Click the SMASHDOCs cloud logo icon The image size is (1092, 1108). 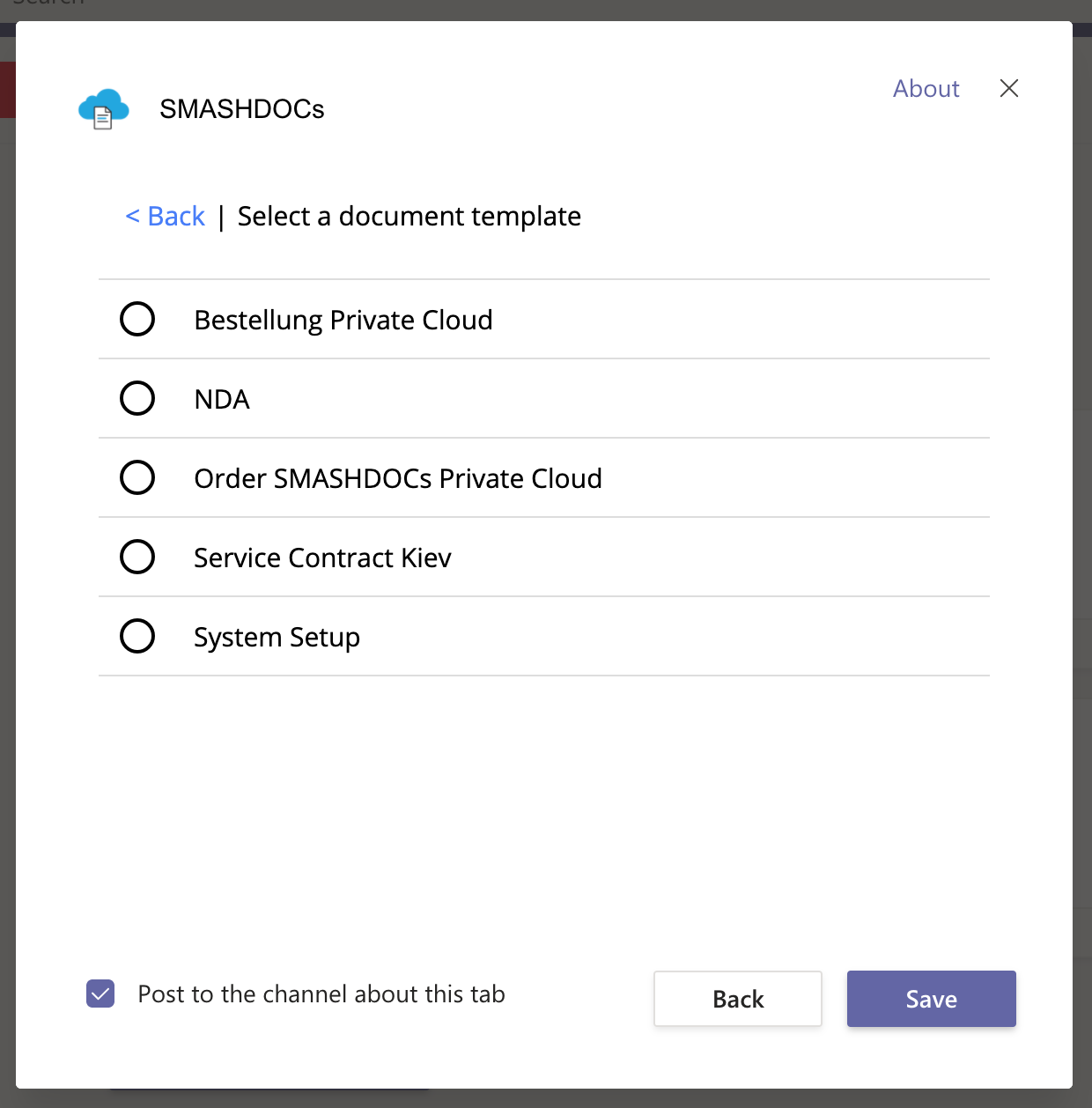point(104,109)
